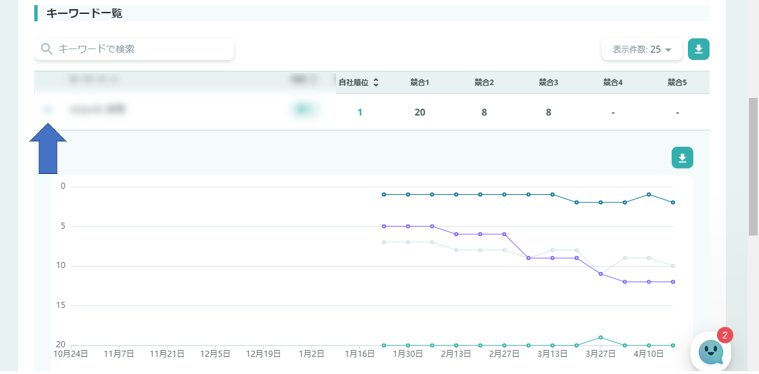Click teal line peak near 3月27日

[601, 337]
